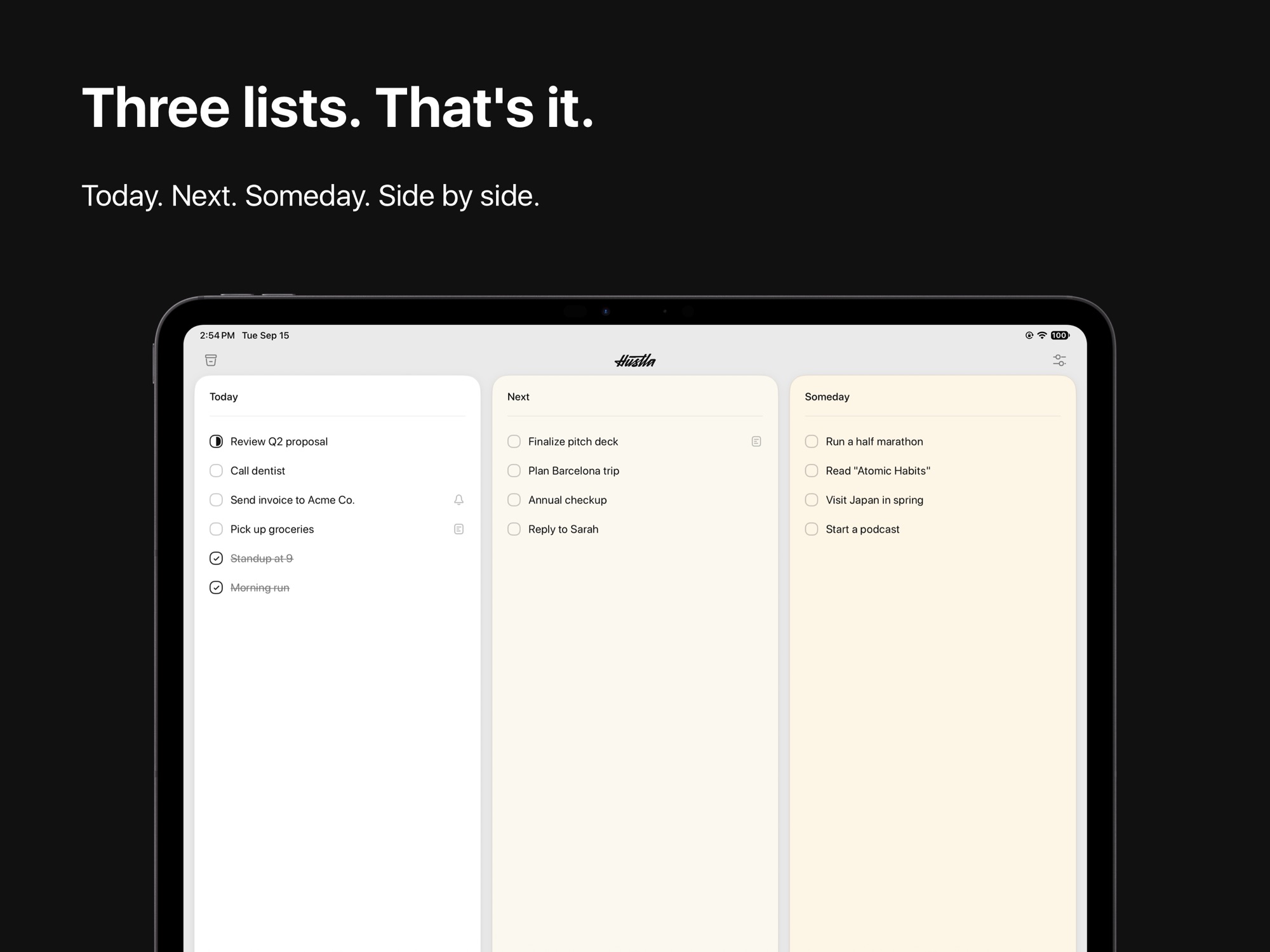The height and width of the screenshot is (952, 1270).
Task: Check off Run a half marathon
Action: 812,442
